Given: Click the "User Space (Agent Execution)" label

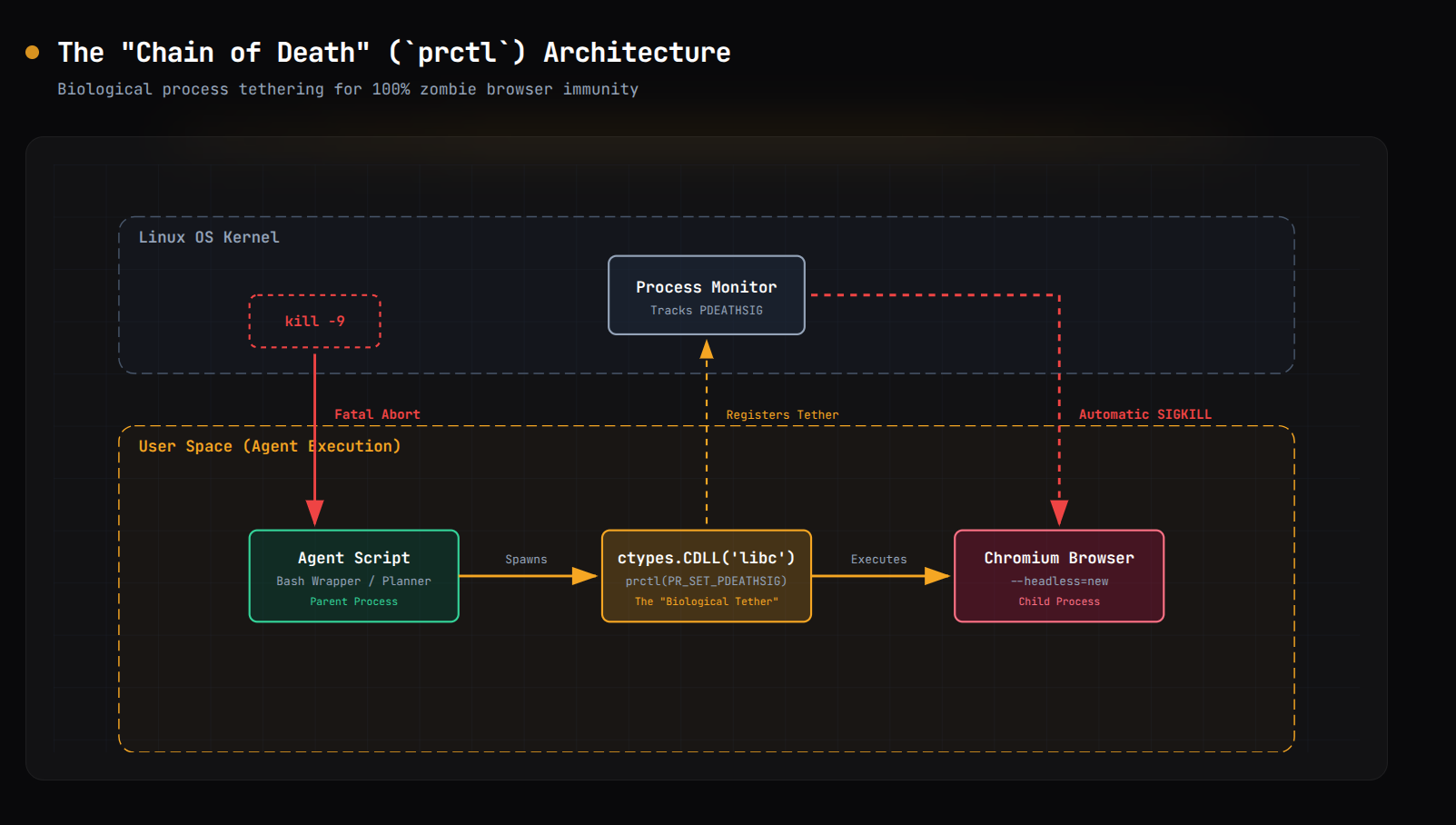Looking at the screenshot, I should pyautogui.click(x=270, y=446).
